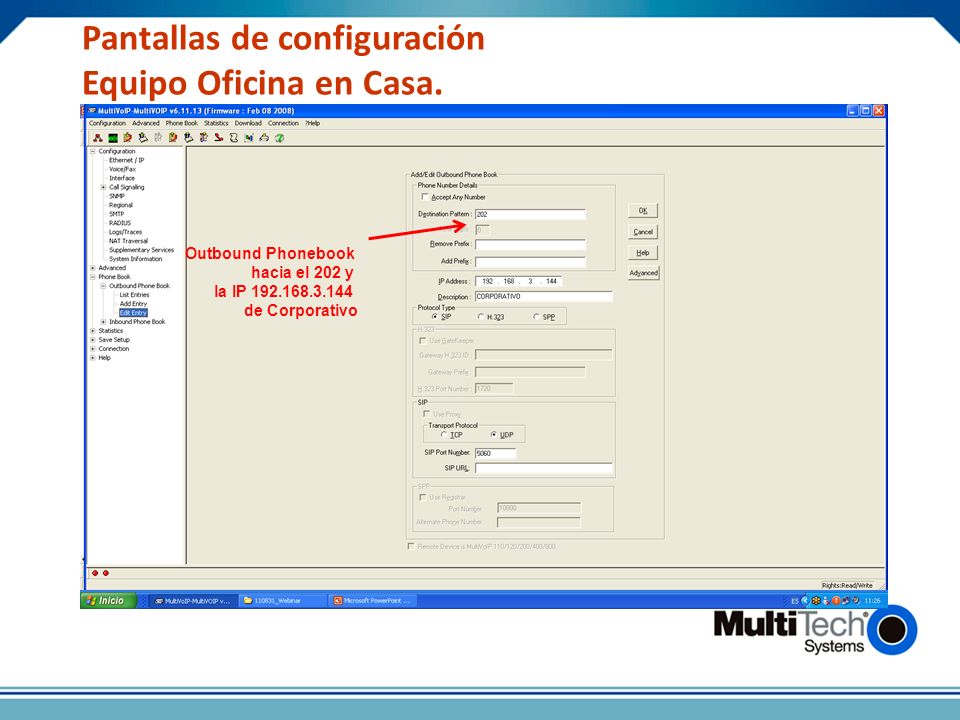Click the icon left of the green globe
Image resolution: width=960 pixels, height=720 pixels.
tap(264, 138)
